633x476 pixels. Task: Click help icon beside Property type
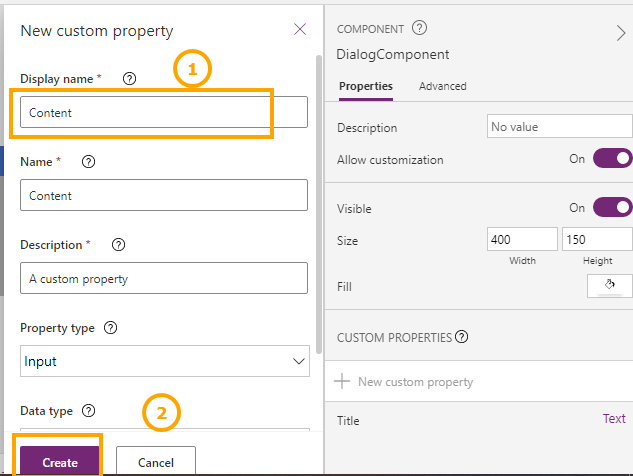click(x=110, y=327)
